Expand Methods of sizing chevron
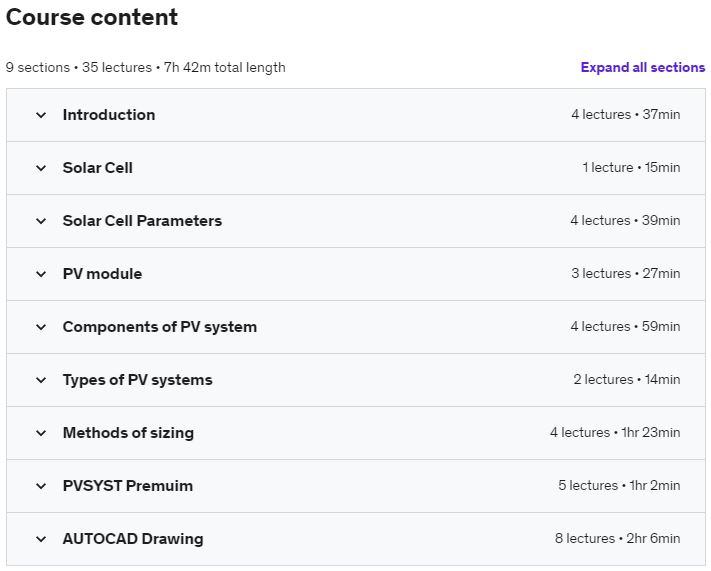This screenshot has height=571, width=711. point(41,433)
